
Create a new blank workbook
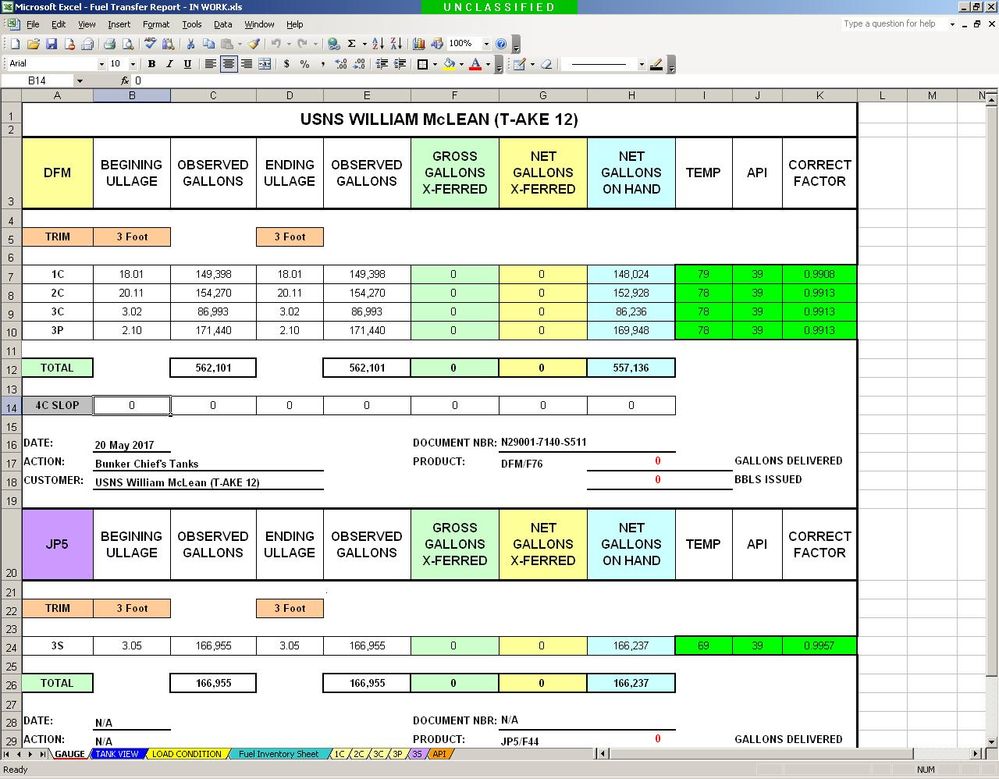15,44
